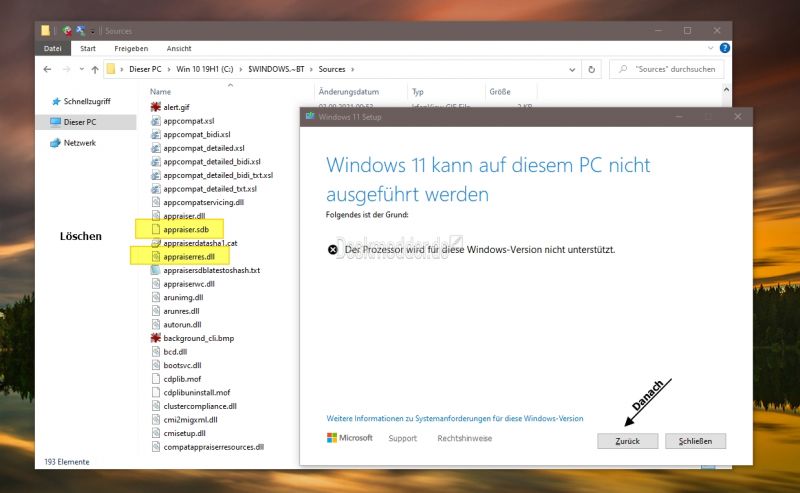Click the Explorer back arrow

[x=47, y=69]
